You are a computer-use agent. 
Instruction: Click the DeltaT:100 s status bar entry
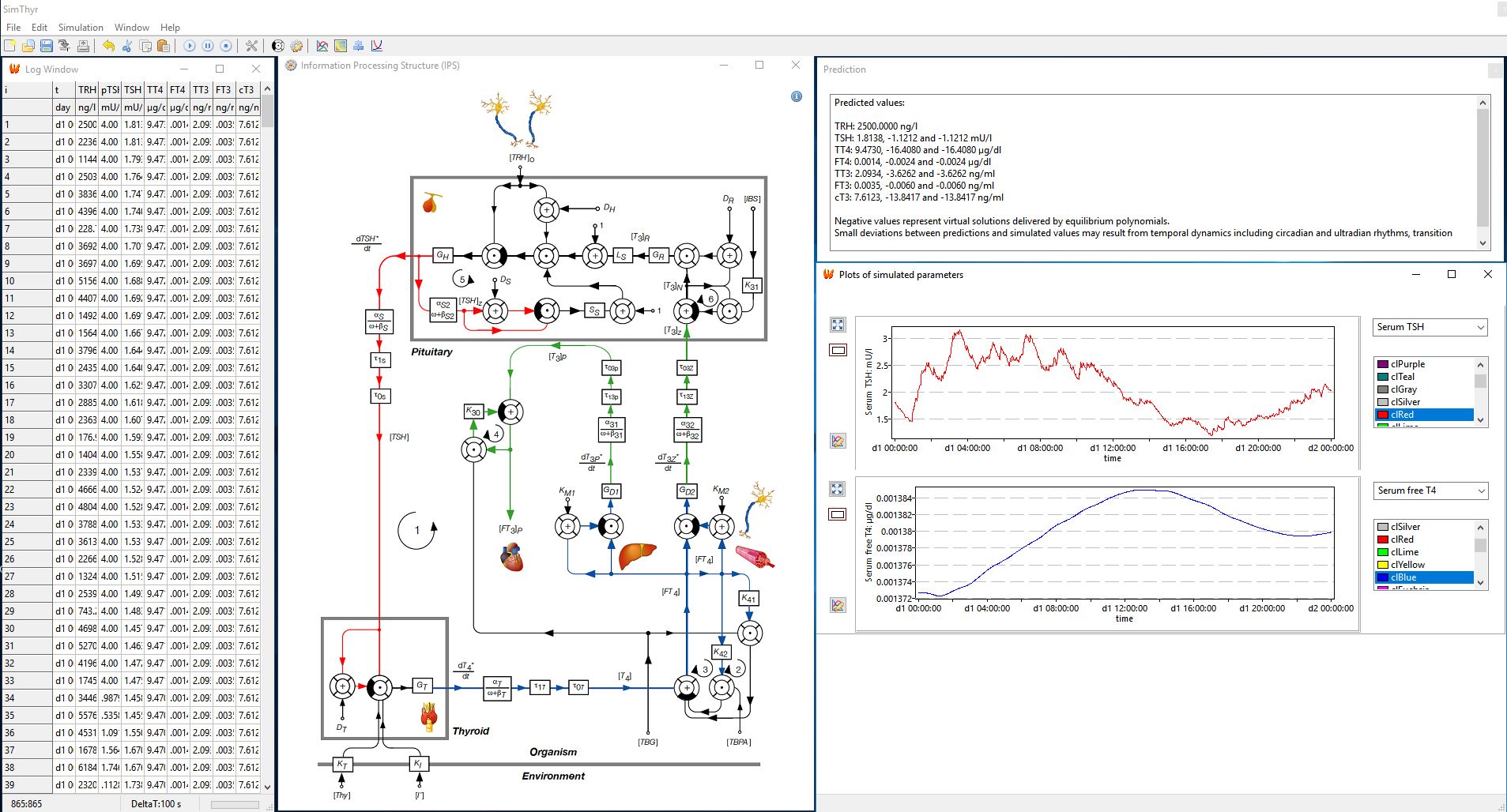[156, 804]
